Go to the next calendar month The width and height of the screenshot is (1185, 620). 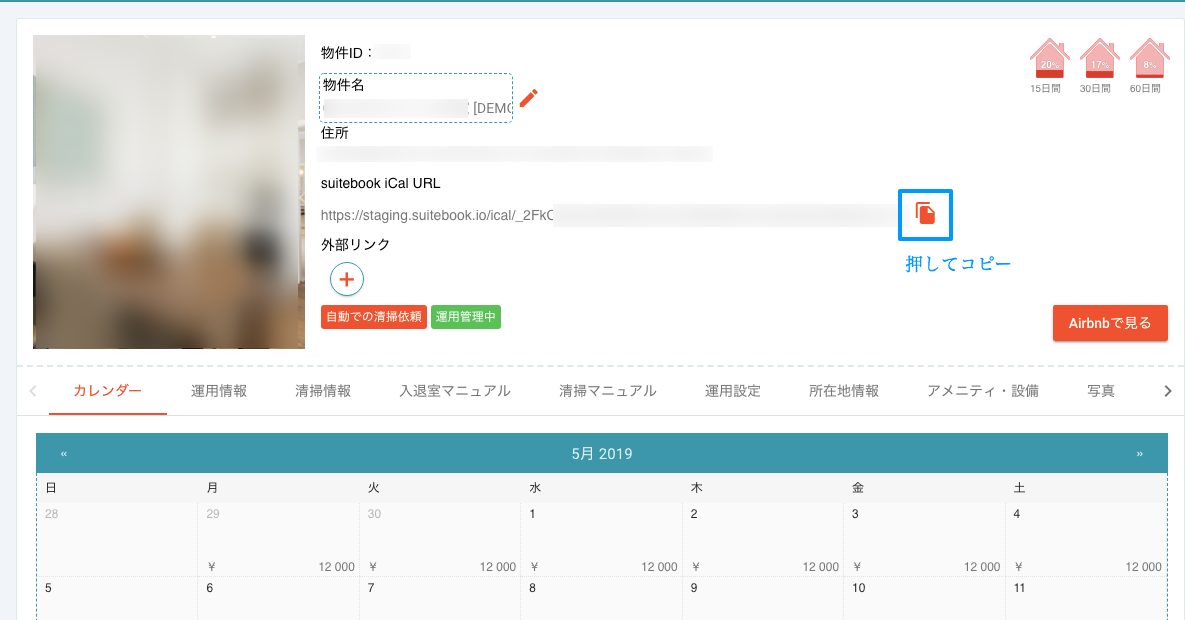click(1140, 454)
